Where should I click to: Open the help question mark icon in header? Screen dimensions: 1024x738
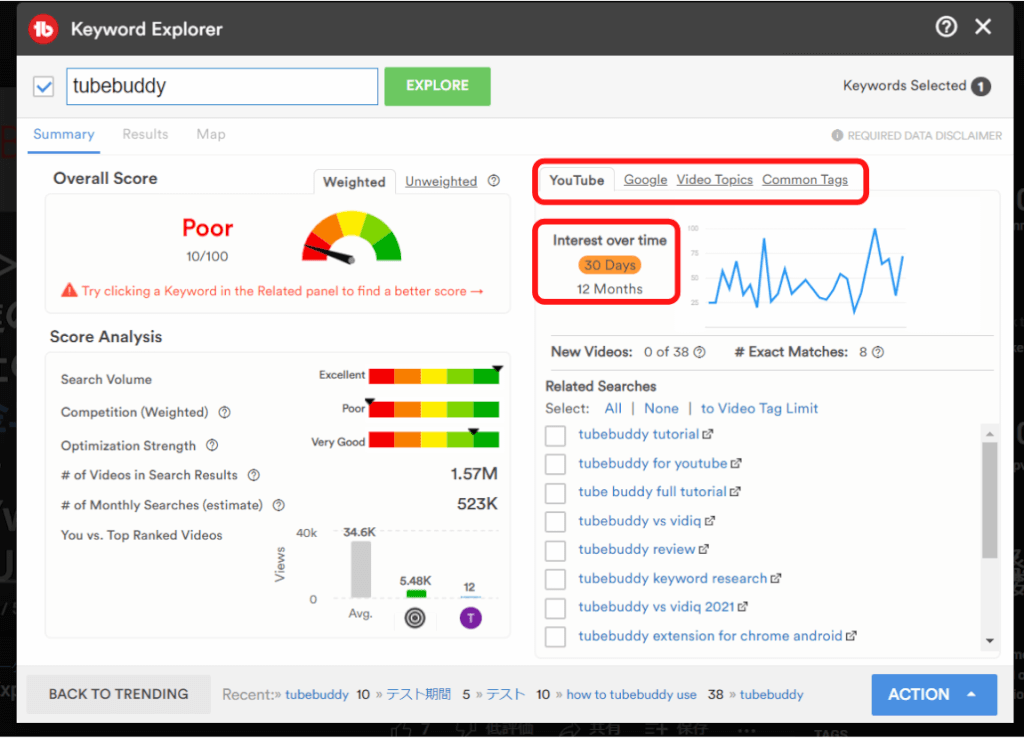coord(946,27)
